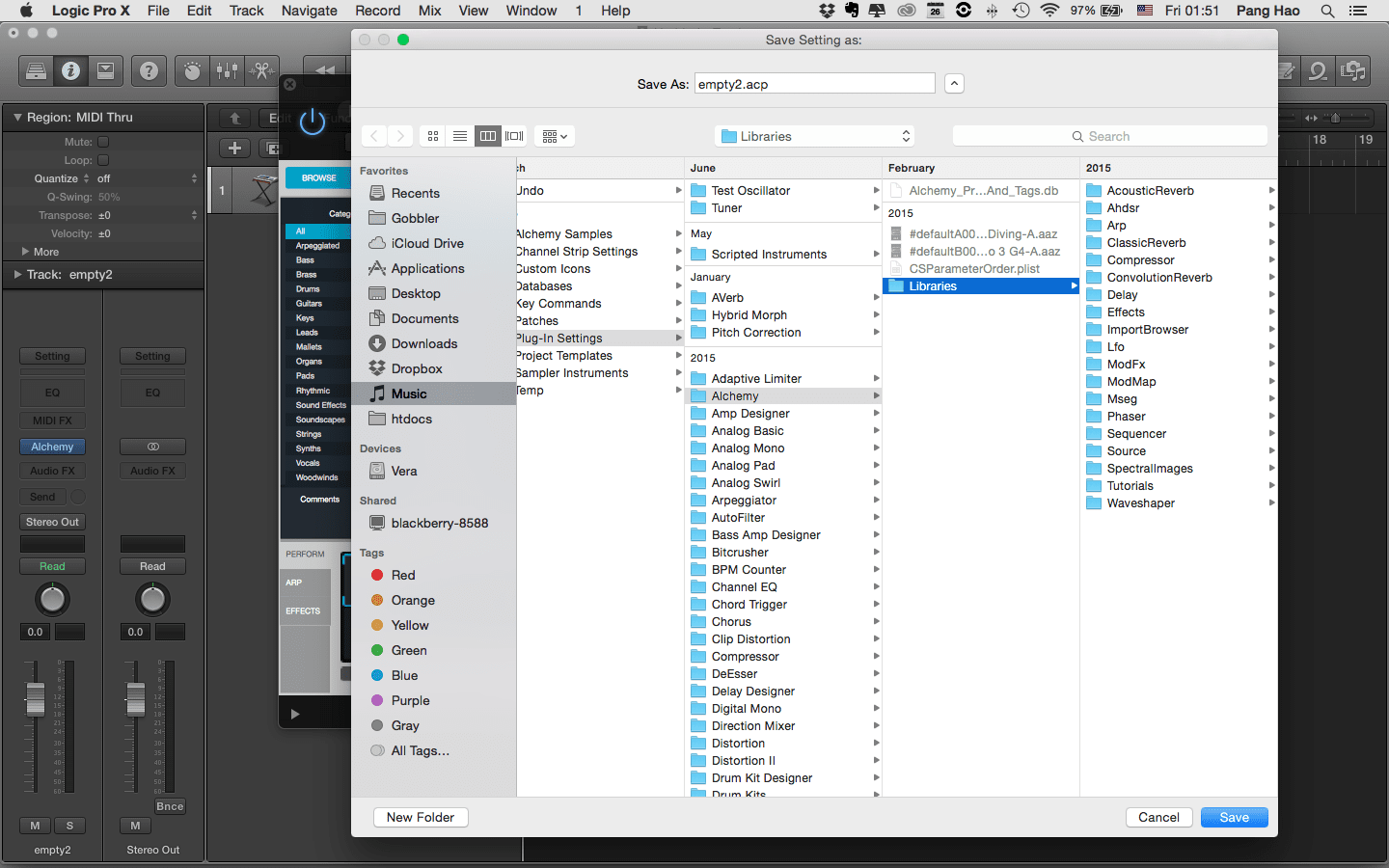This screenshot has height=868, width=1389.
Task: Click the Dropbox icon in the menu bar
Action: (827, 11)
